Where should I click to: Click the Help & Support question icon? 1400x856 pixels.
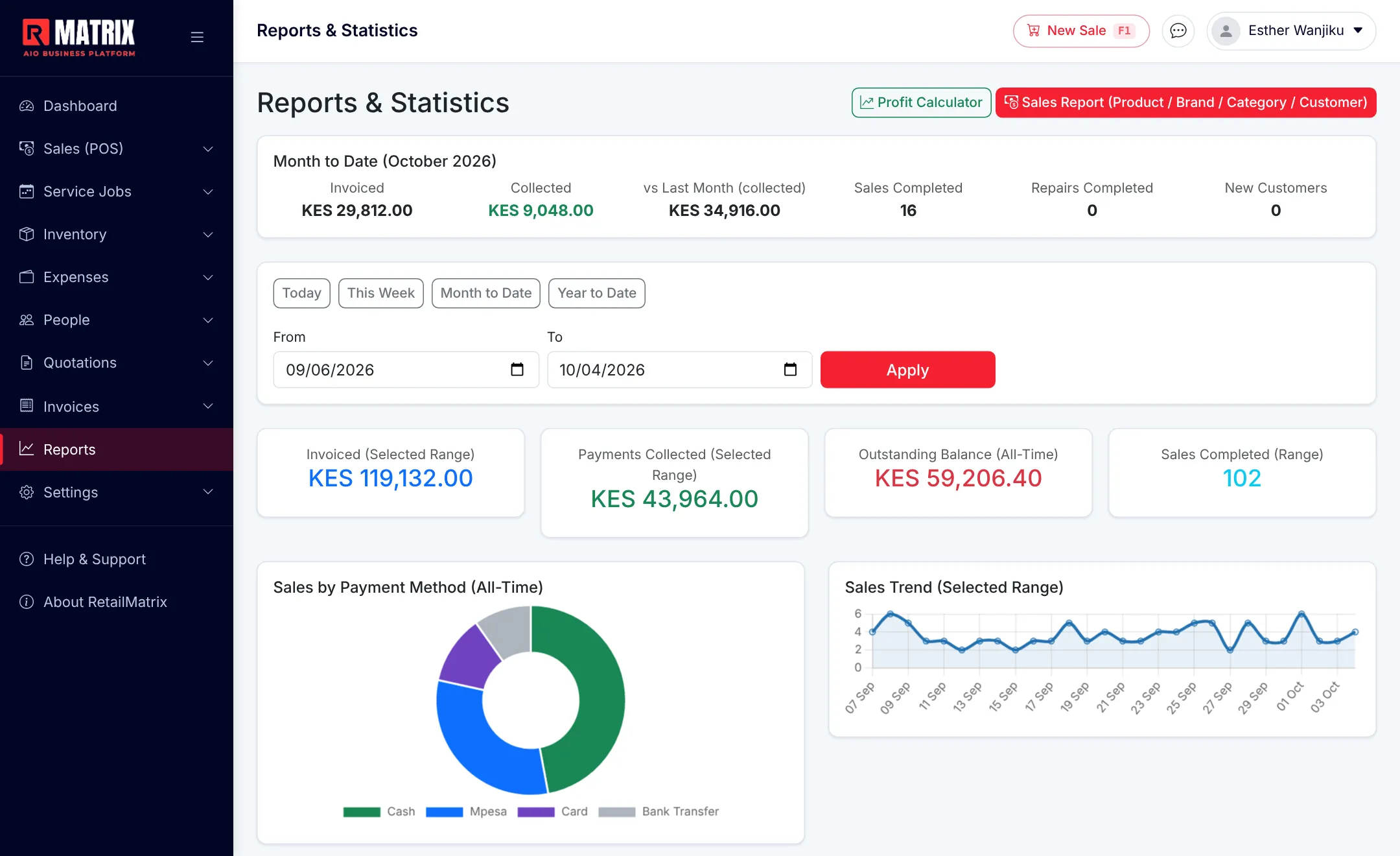click(x=27, y=559)
